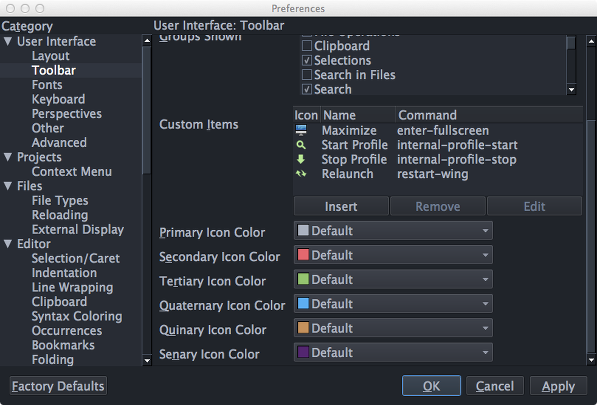Enable the Clipboard group checkbox
Viewport: 597px width, 405px height.
click(x=306, y=46)
